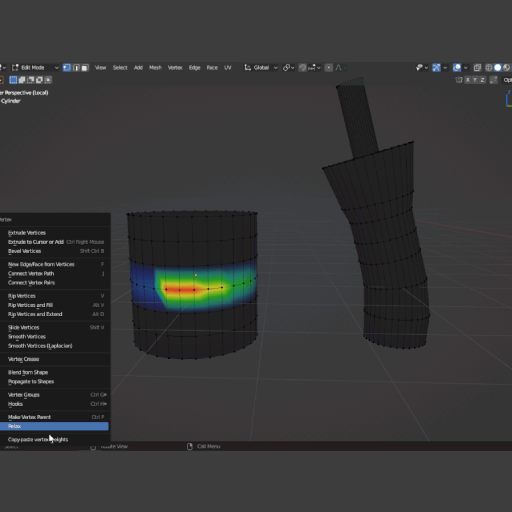512x512 pixels.
Task: Open the UV menu in header
Action: (x=228, y=68)
